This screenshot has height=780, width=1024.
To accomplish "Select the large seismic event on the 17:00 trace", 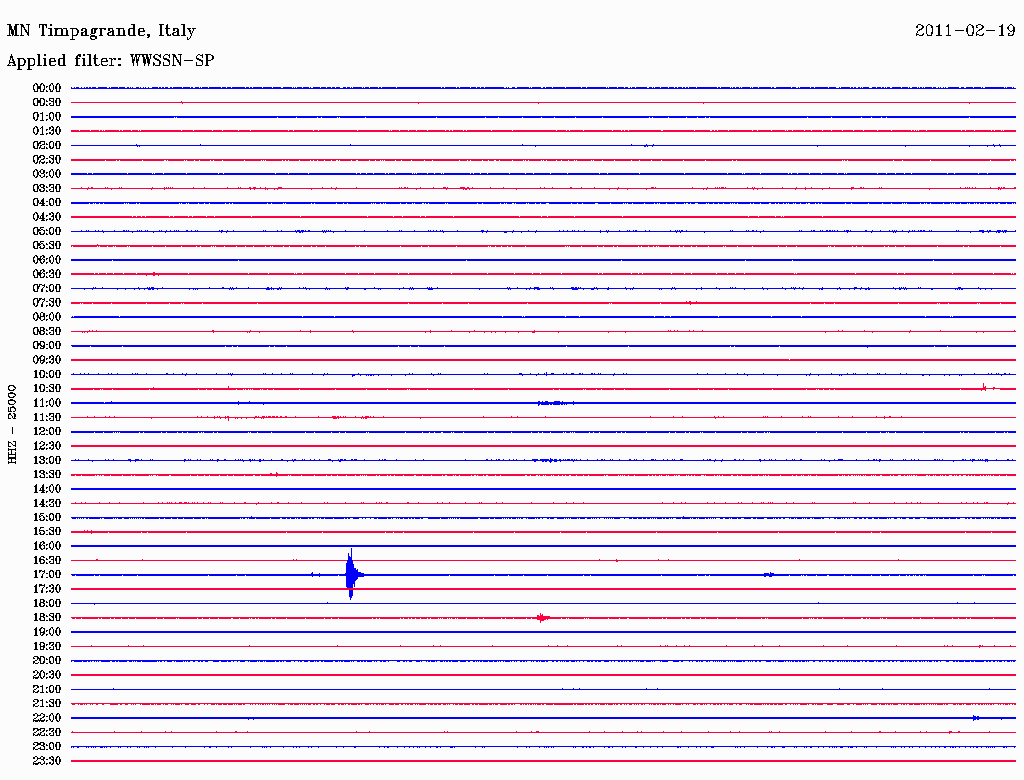I will coord(353,574).
